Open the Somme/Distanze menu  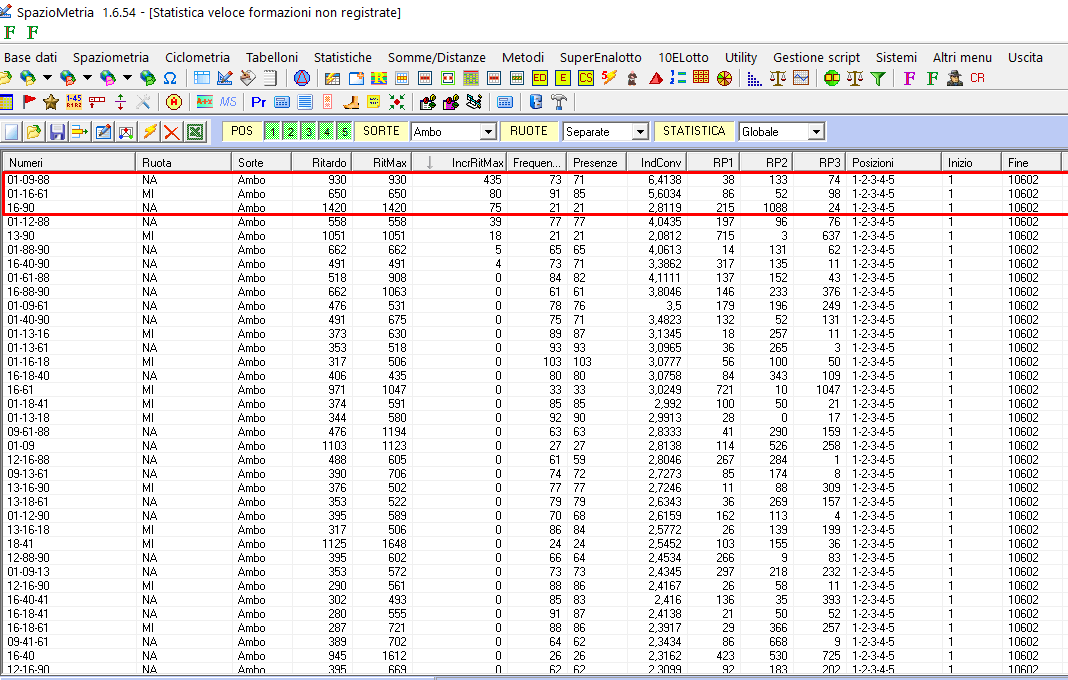437,58
